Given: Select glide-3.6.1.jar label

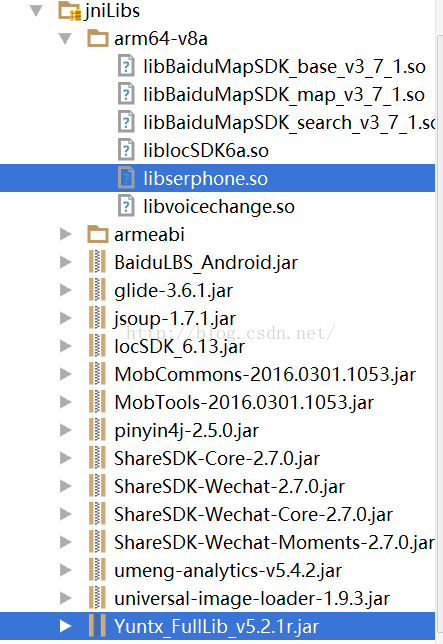Looking at the screenshot, I should click(x=173, y=291).
